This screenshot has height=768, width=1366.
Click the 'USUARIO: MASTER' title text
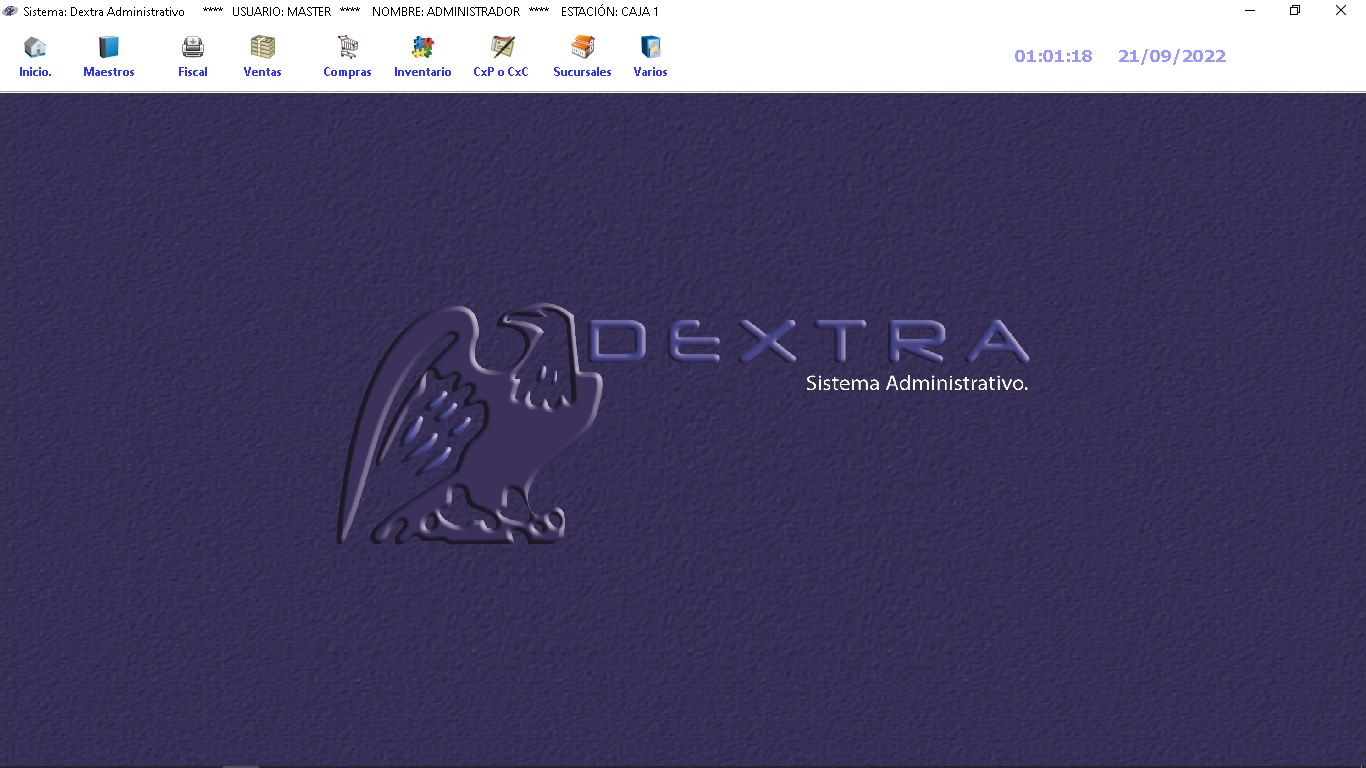[281, 12]
